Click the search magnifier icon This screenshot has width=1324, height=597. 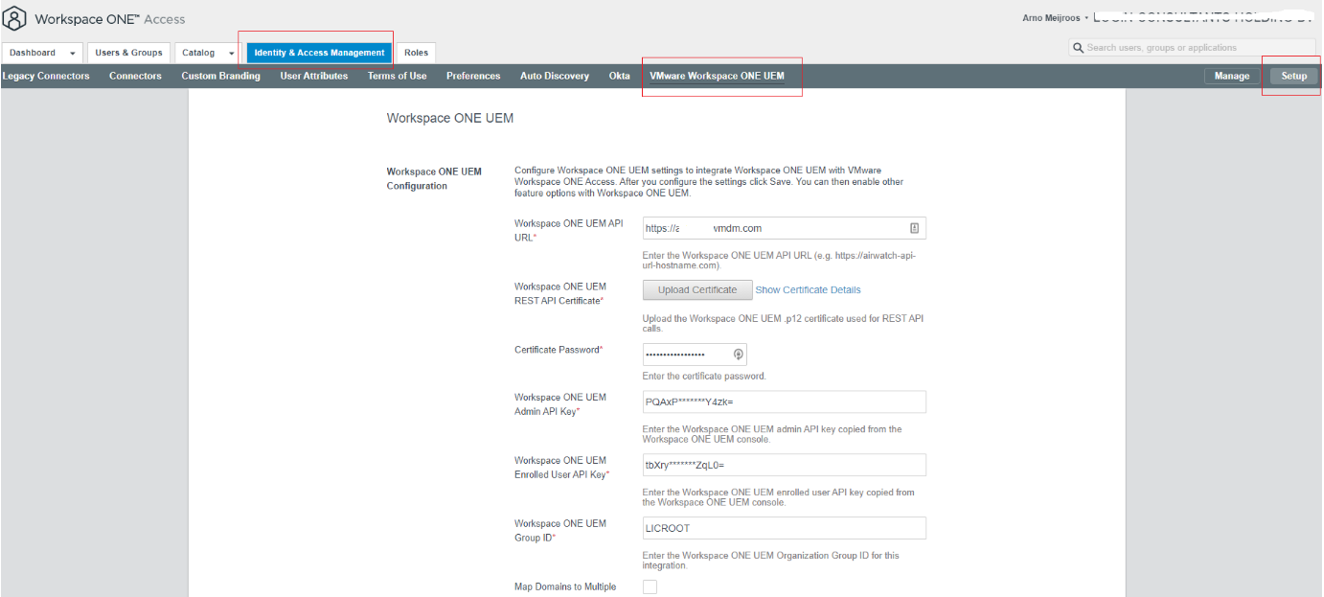click(1078, 47)
